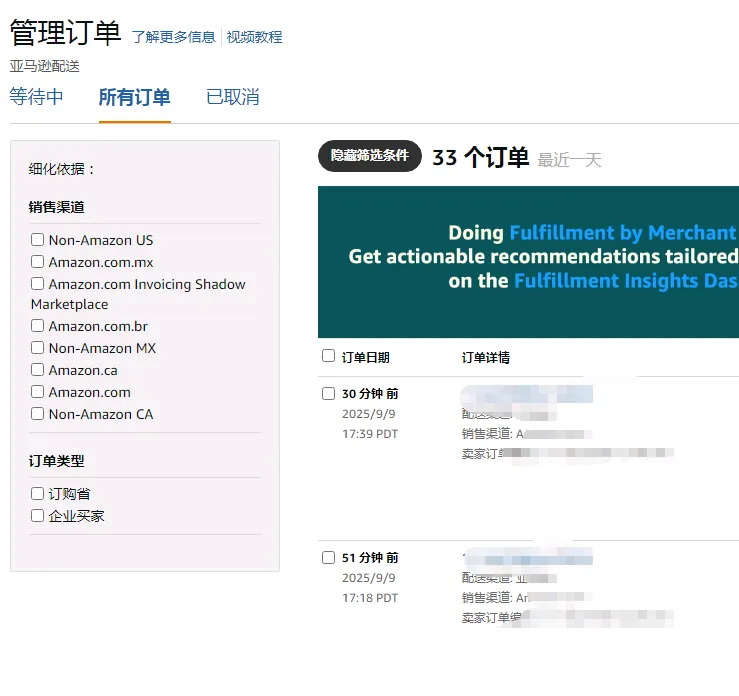The image size is (739, 696).
Task: Check the 订购省 order type
Action: pyautogui.click(x=38, y=494)
